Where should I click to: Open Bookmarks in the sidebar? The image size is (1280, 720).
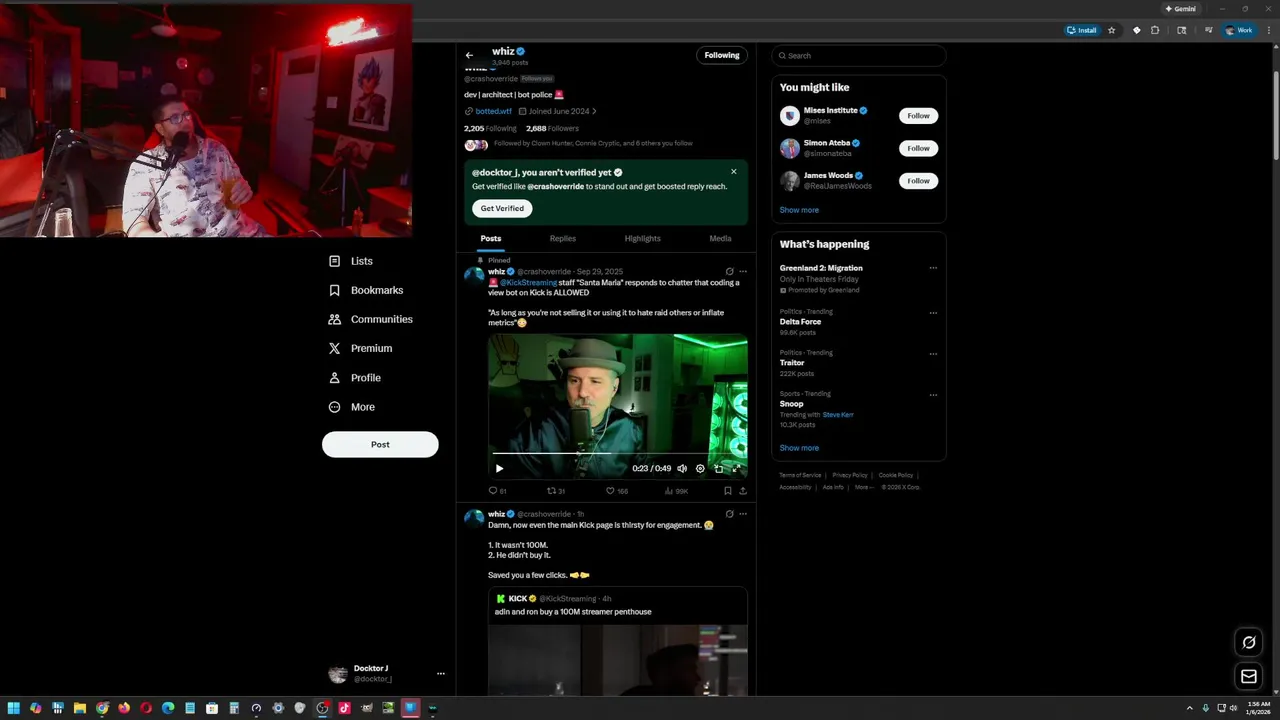click(x=366, y=290)
